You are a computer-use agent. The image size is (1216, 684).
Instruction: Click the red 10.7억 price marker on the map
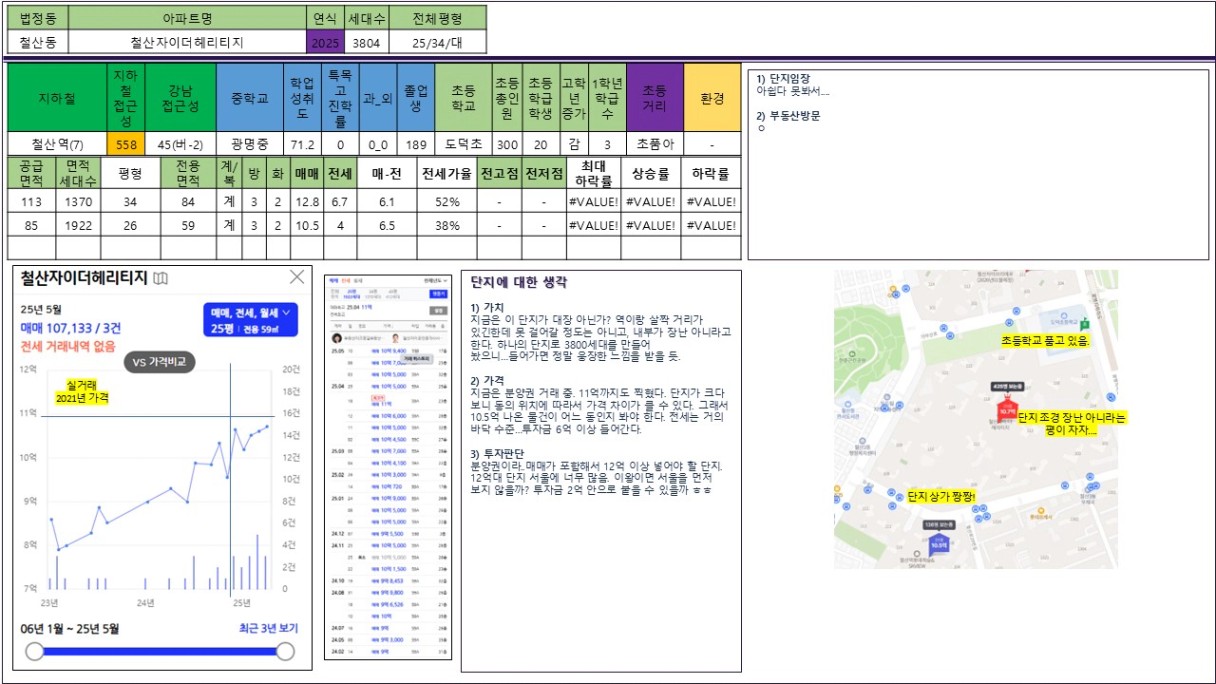coord(1005,409)
